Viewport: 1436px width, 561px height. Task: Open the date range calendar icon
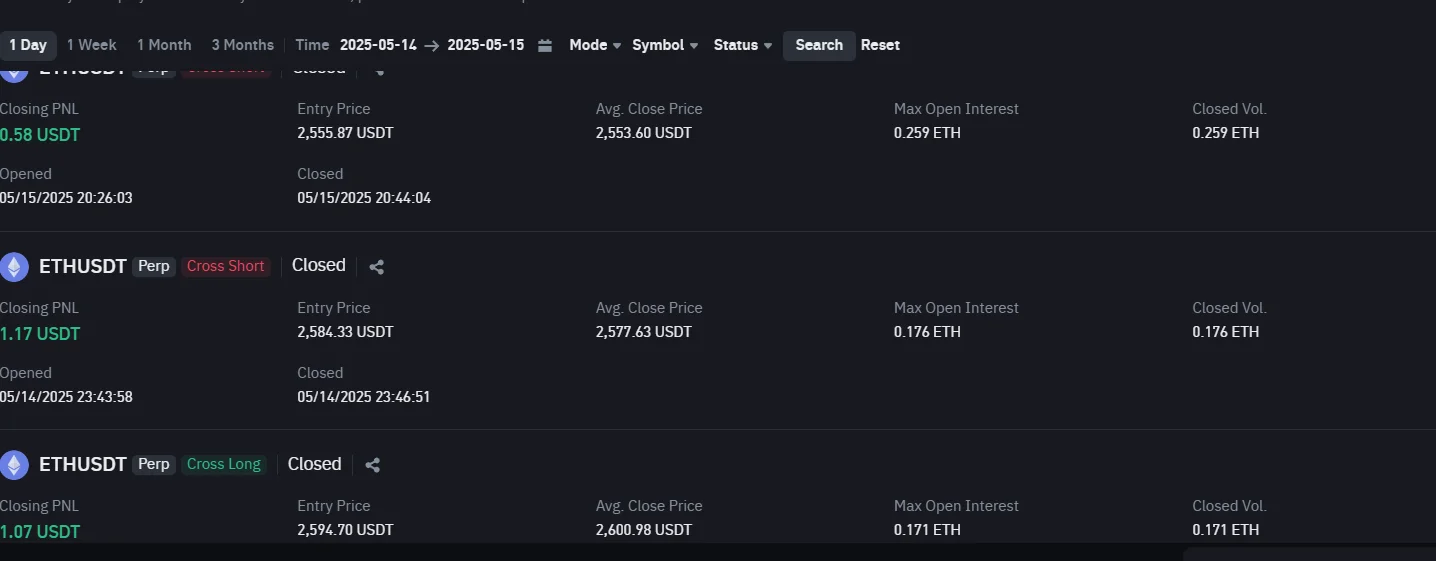pos(545,45)
